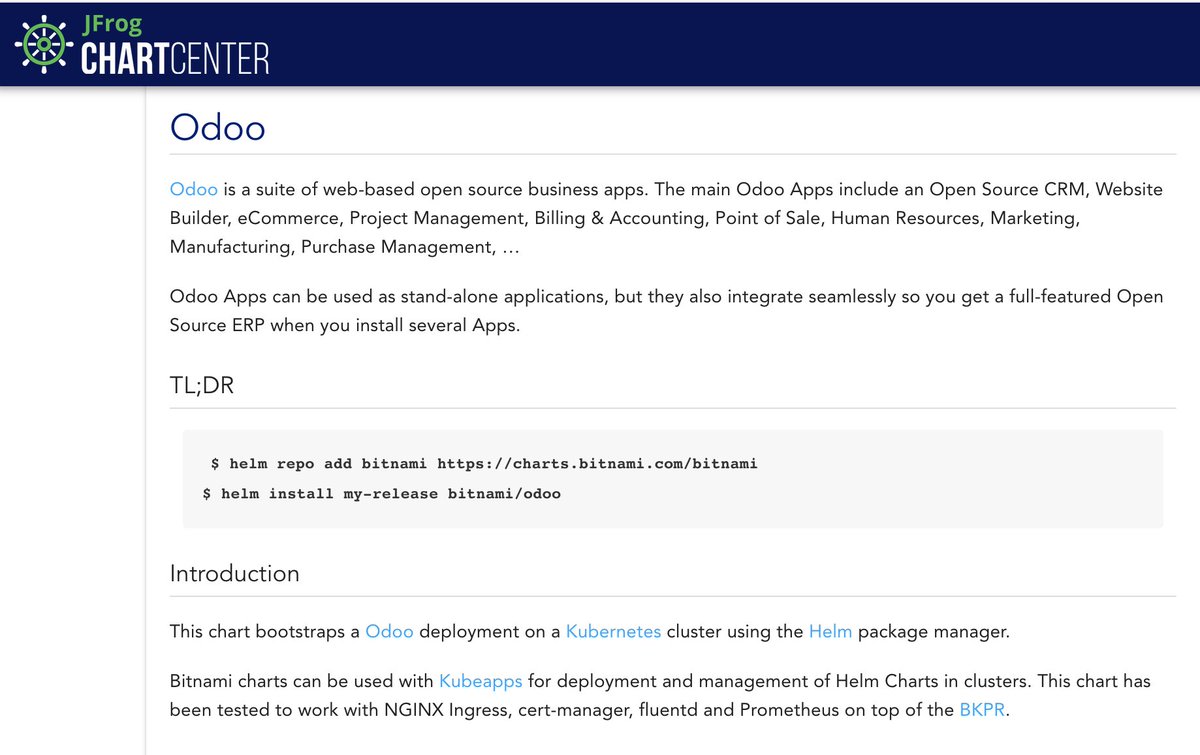
Task: Follow the Helm package manager link
Action: pyautogui.click(x=831, y=631)
